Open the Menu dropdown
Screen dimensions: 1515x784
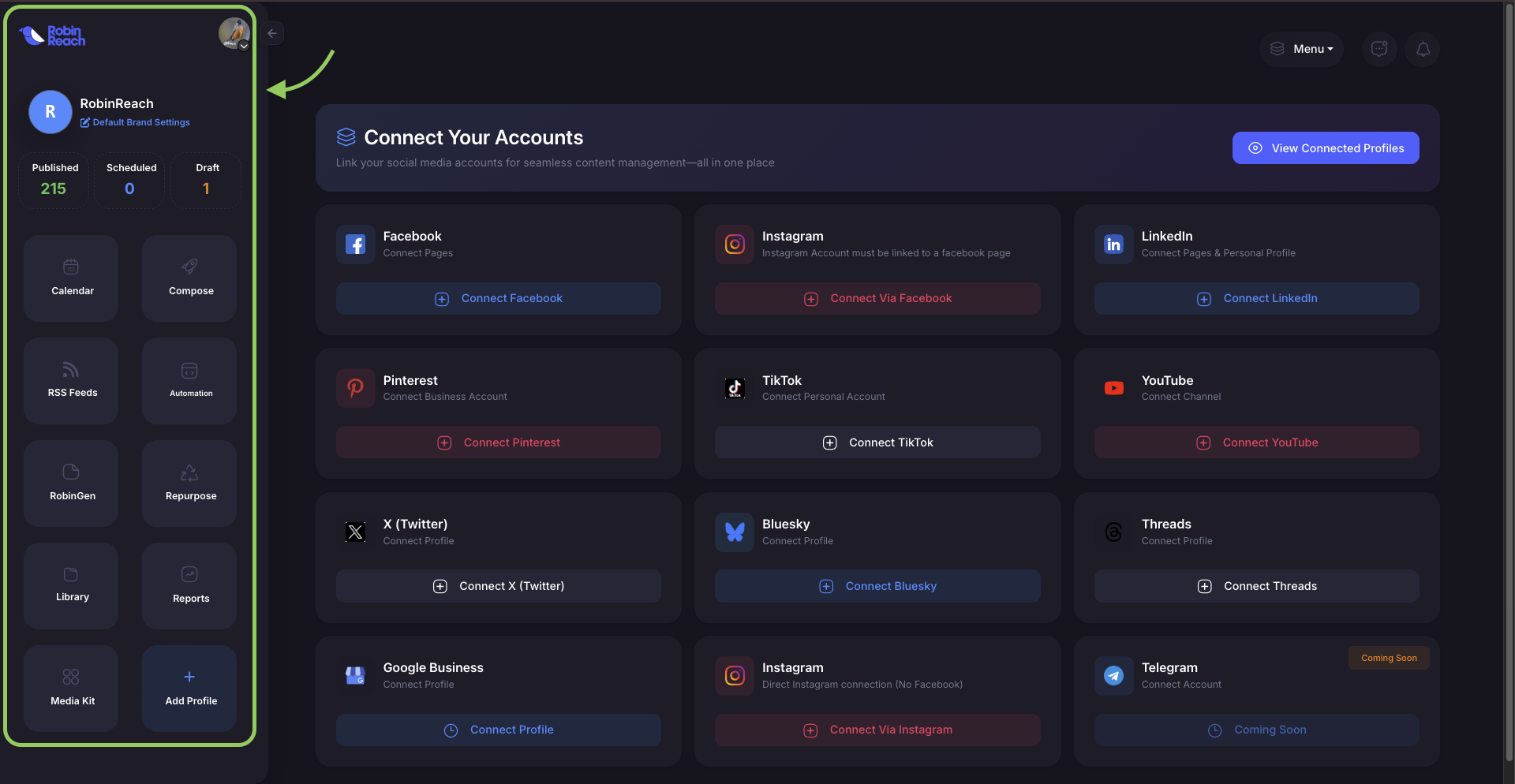coord(1301,49)
